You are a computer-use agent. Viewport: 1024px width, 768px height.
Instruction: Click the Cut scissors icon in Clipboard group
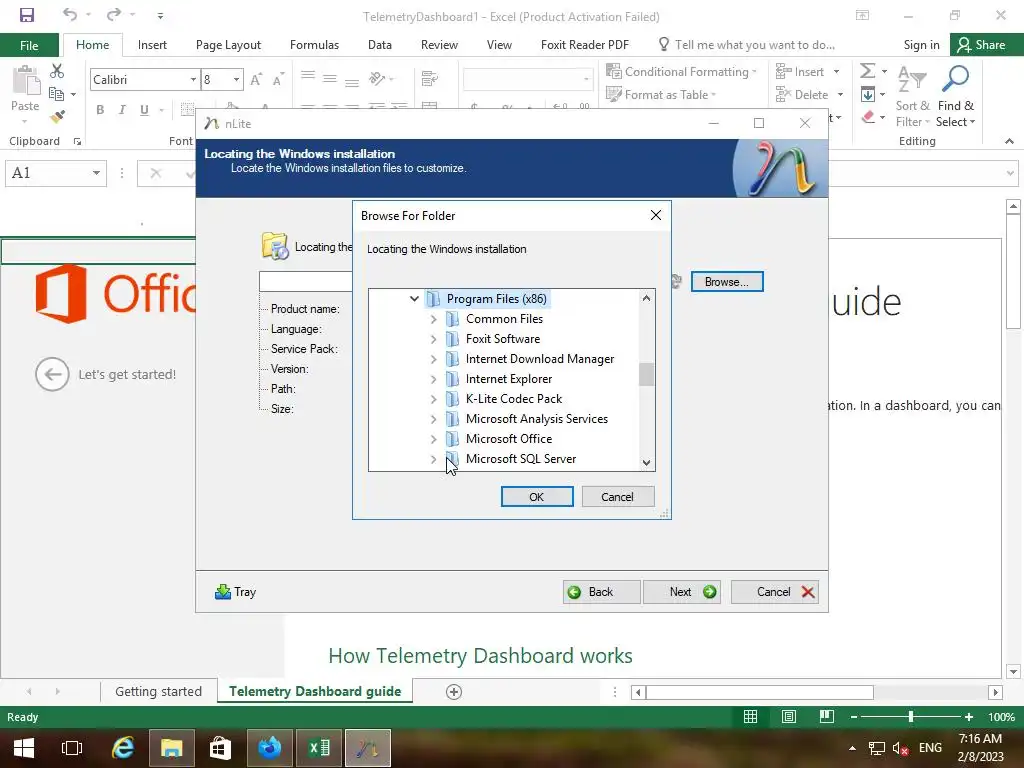(x=57, y=71)
